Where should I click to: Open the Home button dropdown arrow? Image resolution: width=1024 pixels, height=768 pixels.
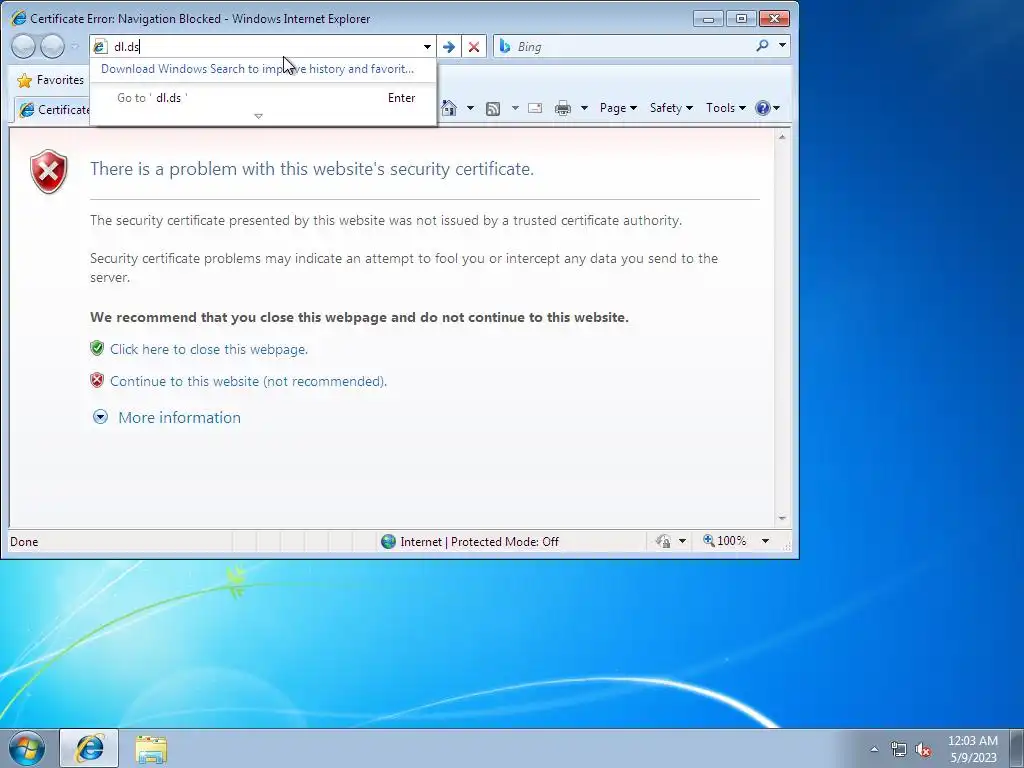[470, 108]
